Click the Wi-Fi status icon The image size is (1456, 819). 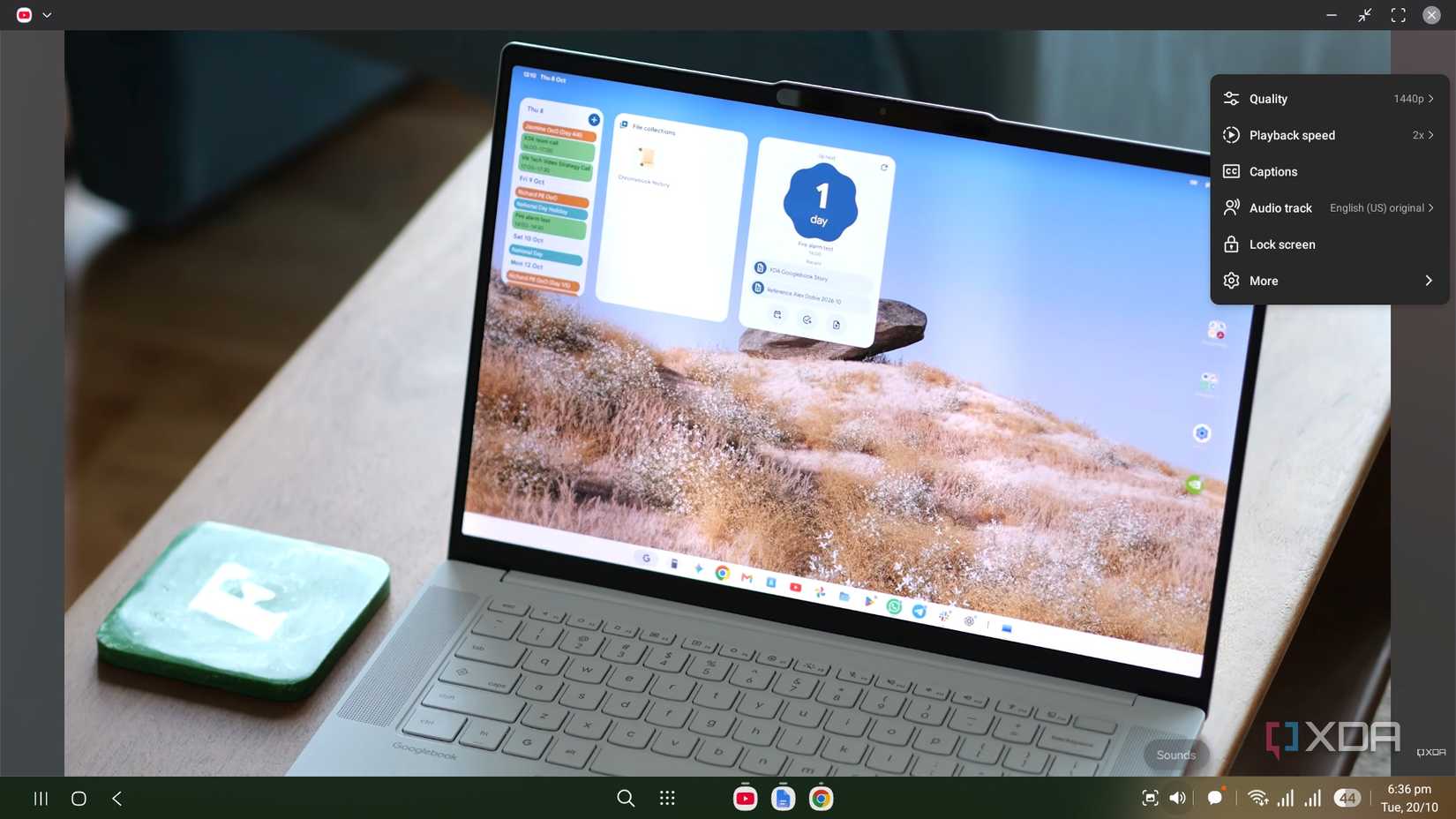point(1258,799)
